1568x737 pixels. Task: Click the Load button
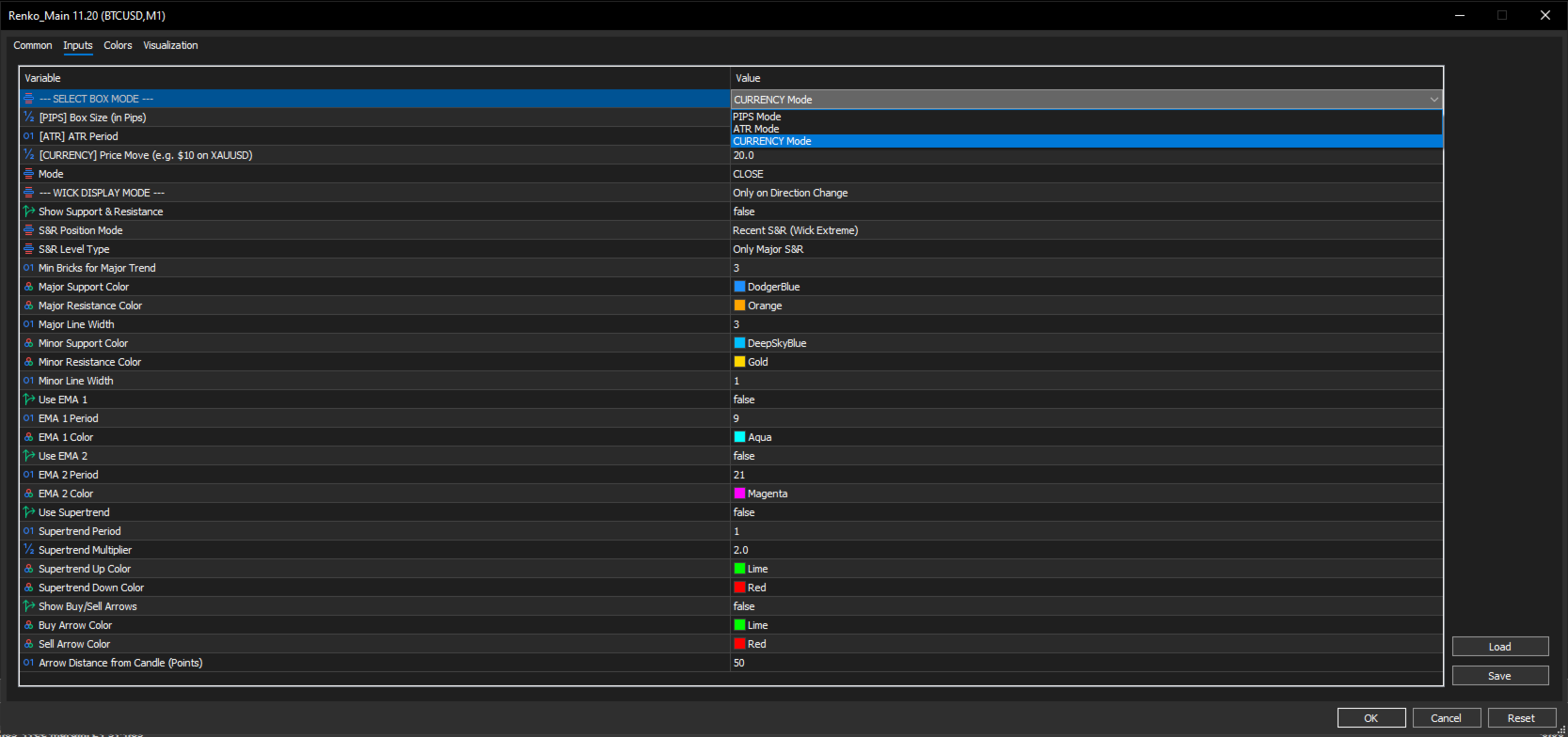tap(1499, 647)
